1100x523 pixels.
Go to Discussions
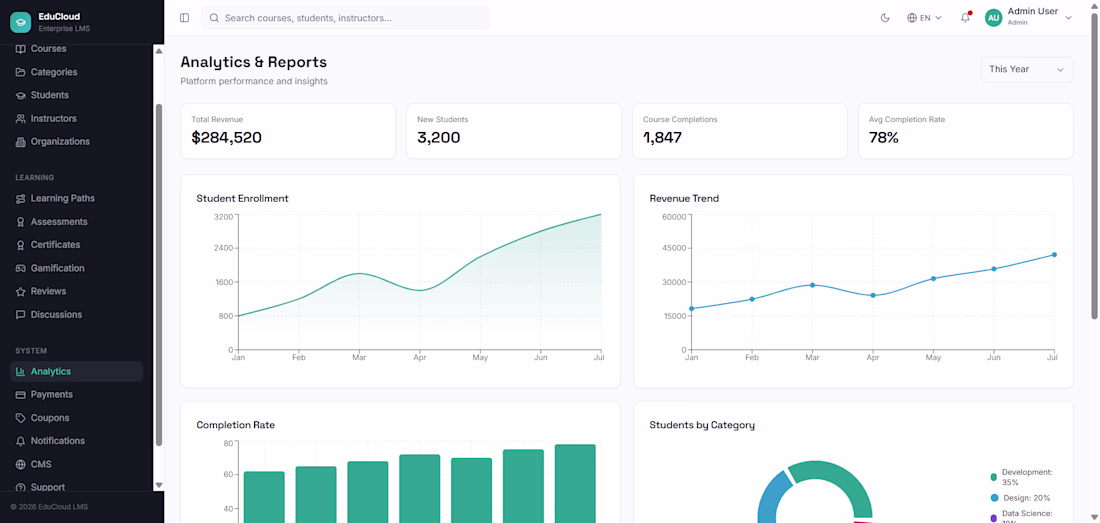click(76, 315)
